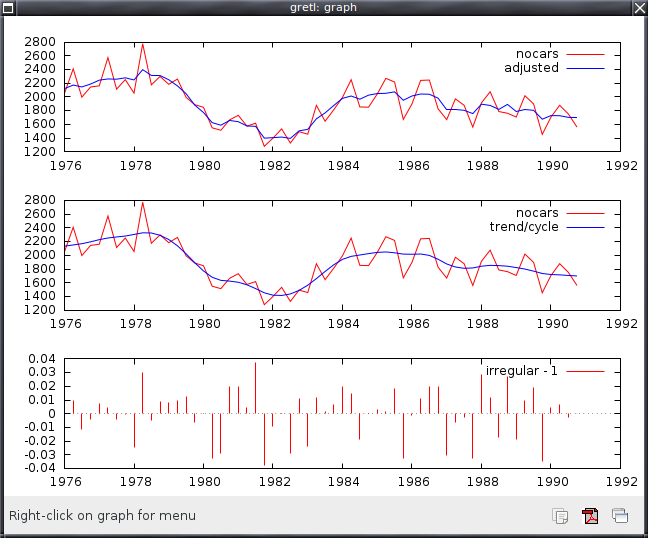Click the red nocars legend line in top plot
The height and width of the screenshot is (538, 648).
point(586,53)
